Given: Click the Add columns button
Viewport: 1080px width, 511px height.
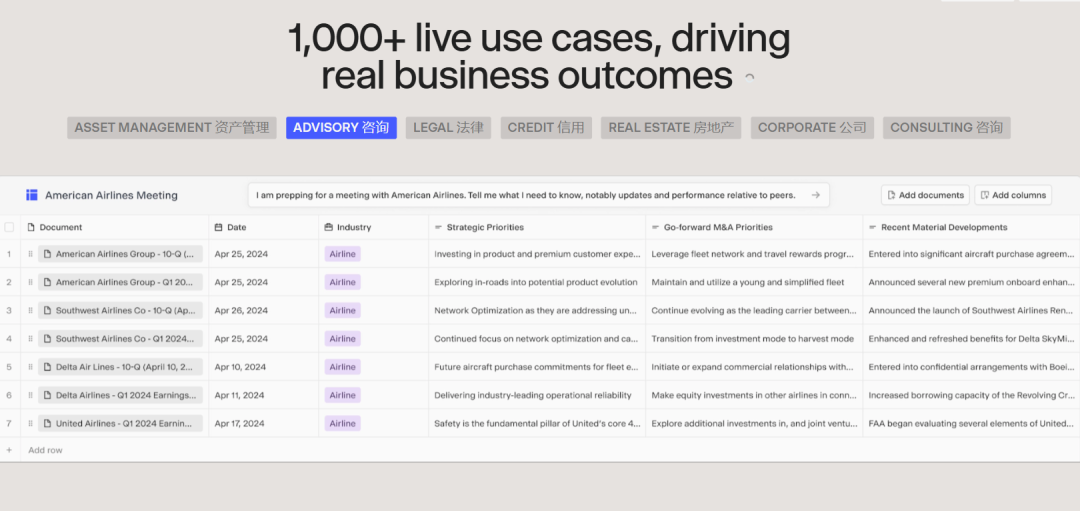Looking at the screenshot, I should 1012,195.
